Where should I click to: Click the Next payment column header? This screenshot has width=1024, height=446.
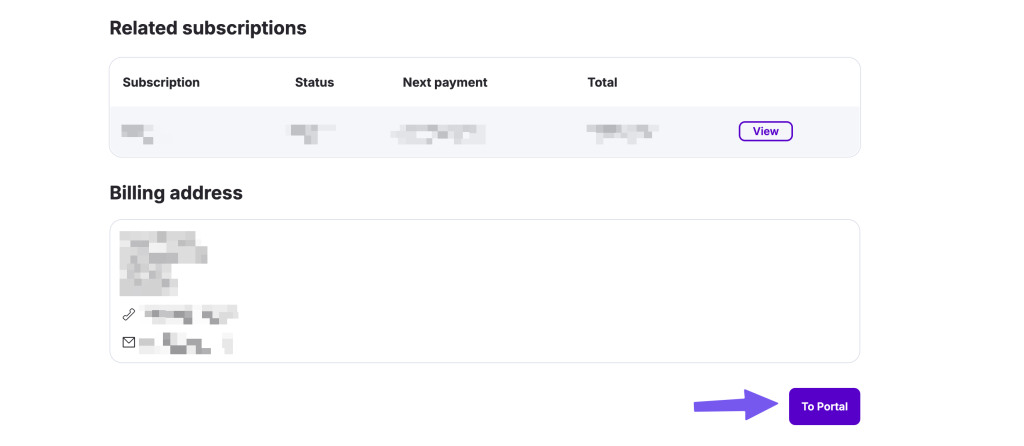click(444, 82)
